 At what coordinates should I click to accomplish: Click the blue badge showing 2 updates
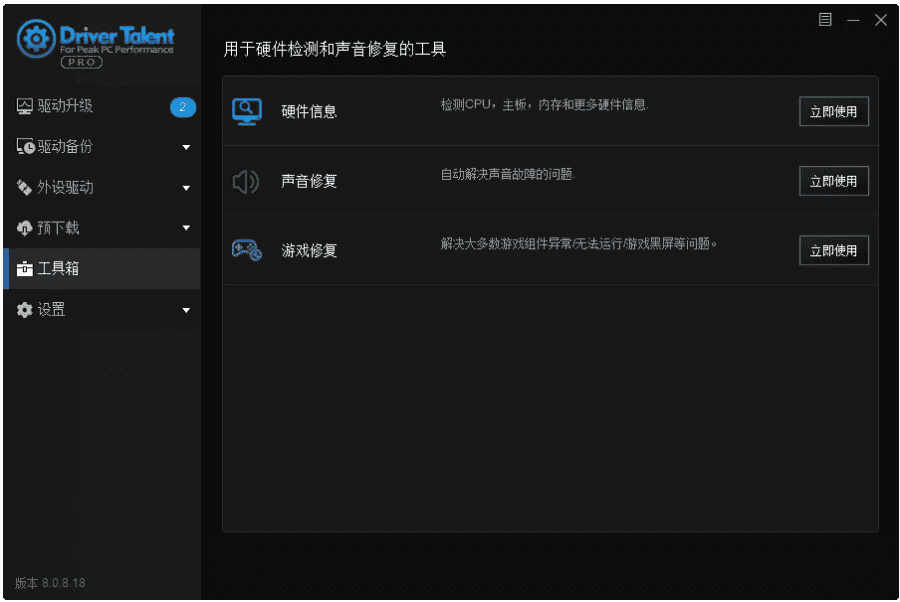point(181,107)
